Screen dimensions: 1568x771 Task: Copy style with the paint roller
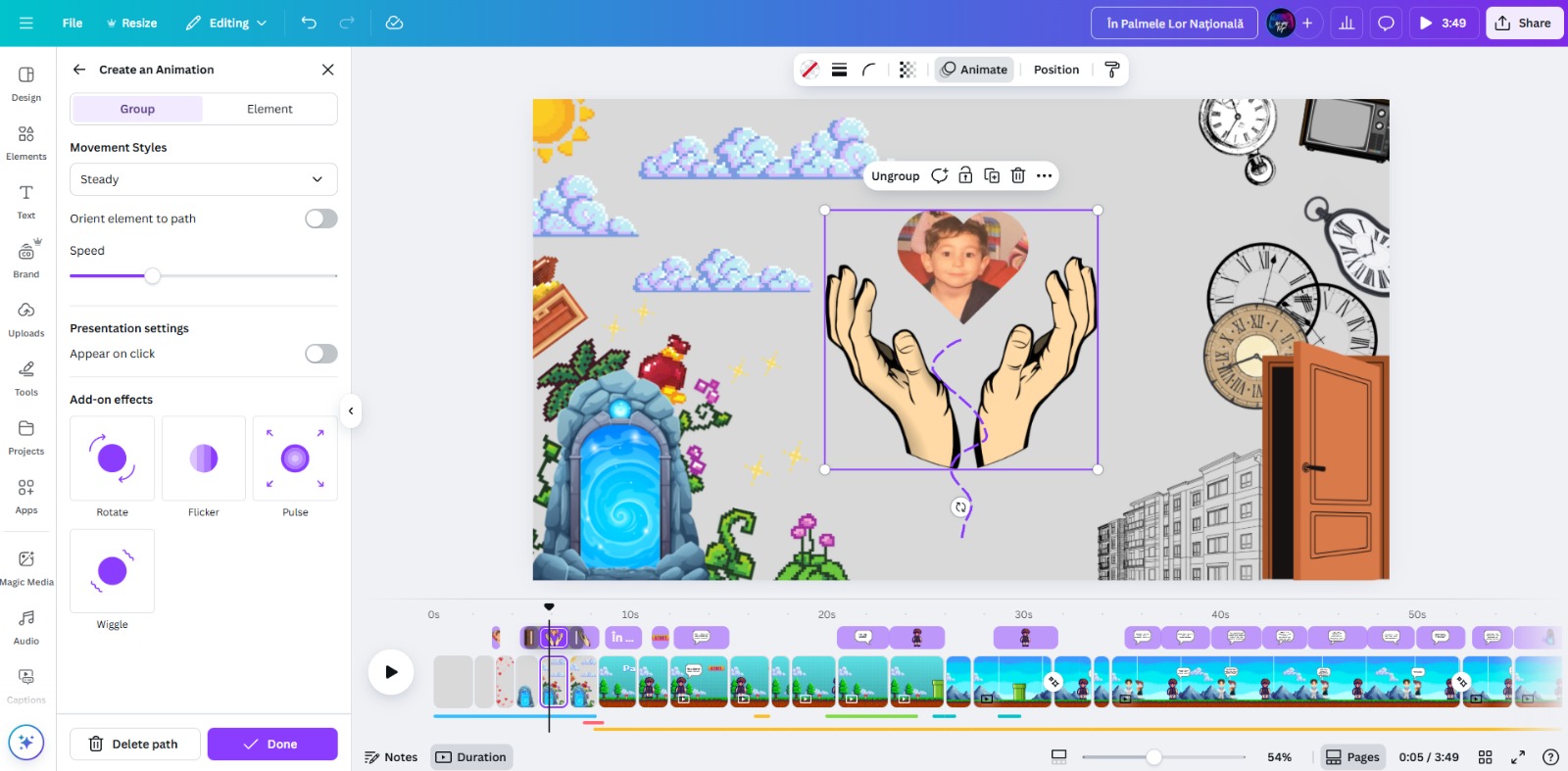point(1111,70)
